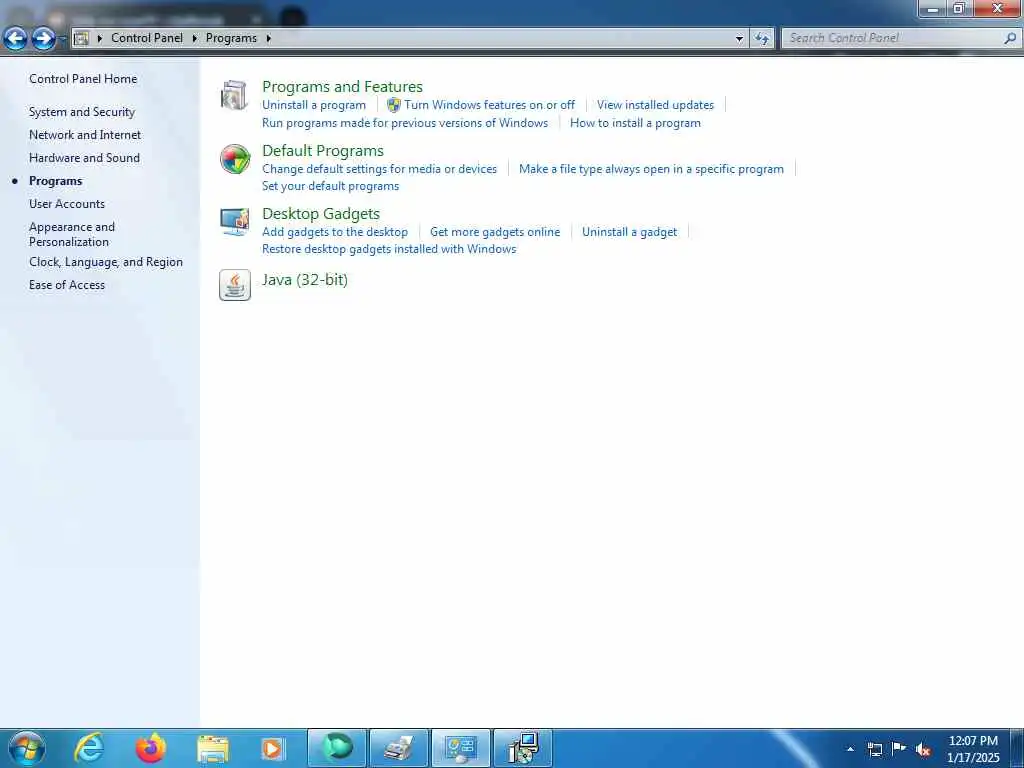Show hidden tray icons arrow

850,749
